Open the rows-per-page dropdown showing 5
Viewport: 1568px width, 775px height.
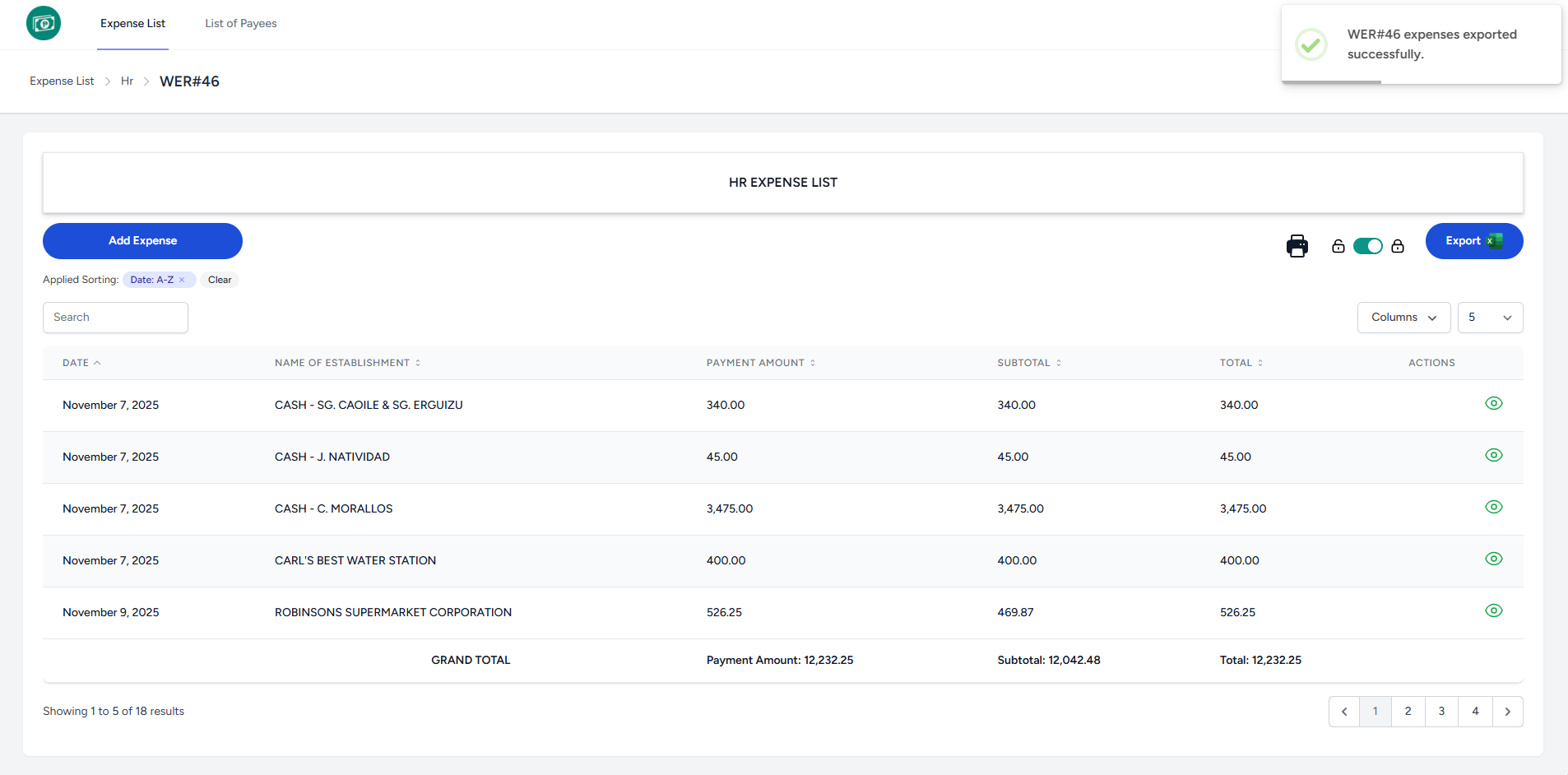pos(1490,318)
